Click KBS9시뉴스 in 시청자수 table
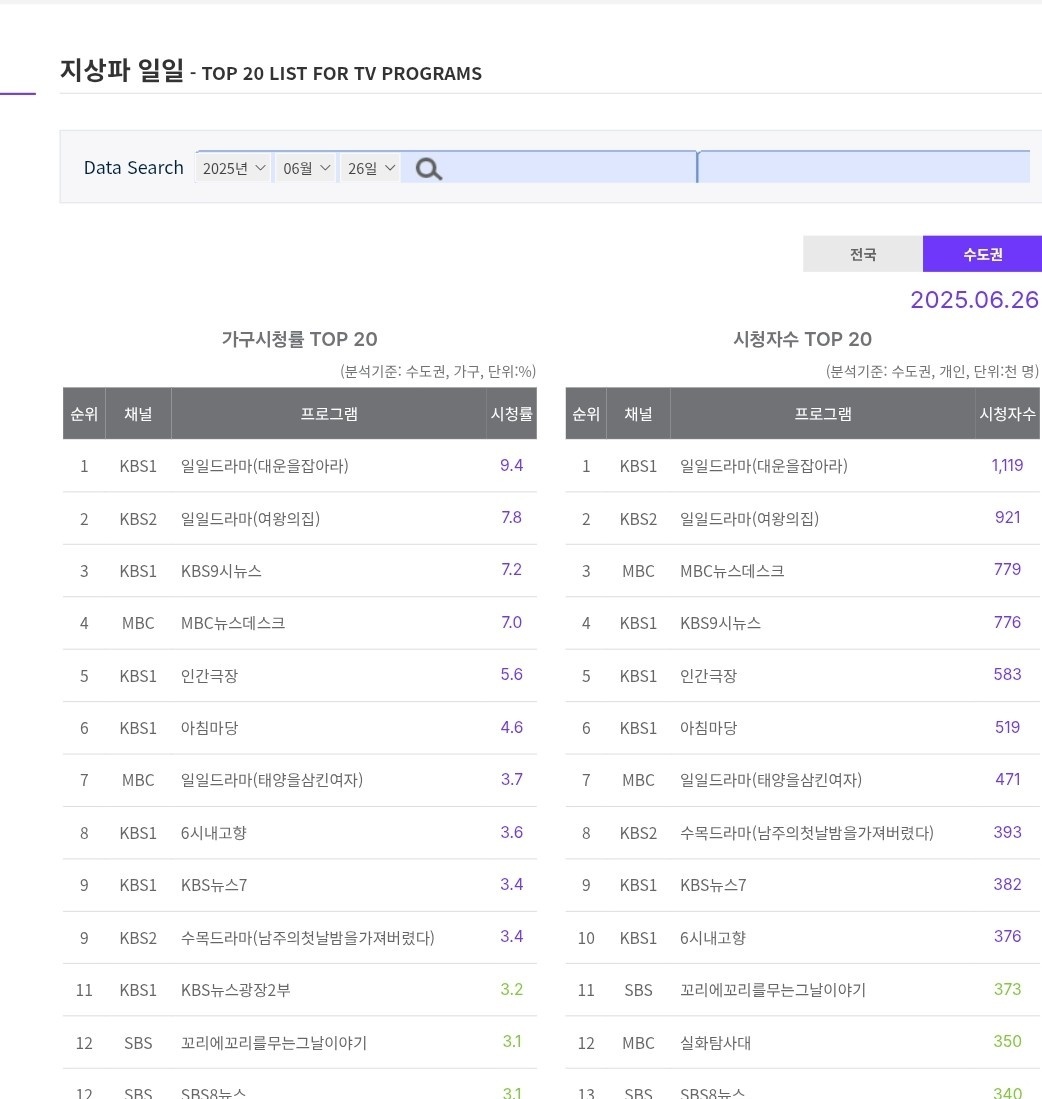The image size is (1042, 1099). (x=720, y=623)
